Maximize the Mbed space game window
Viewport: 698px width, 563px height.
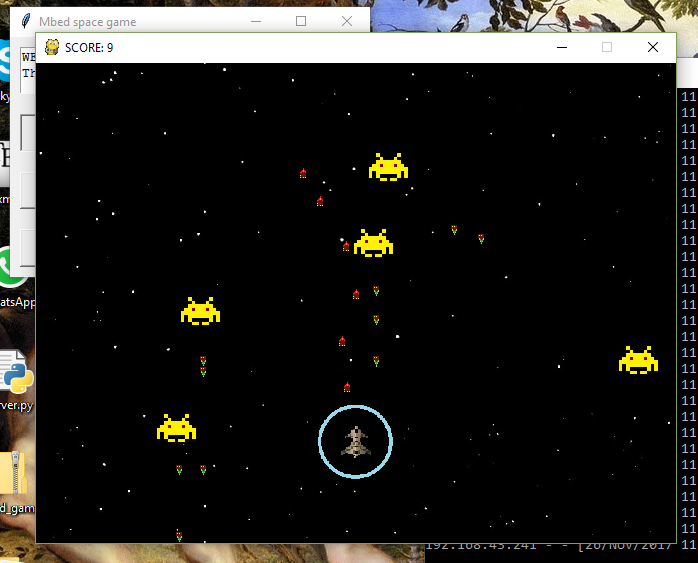click(301, 21)
